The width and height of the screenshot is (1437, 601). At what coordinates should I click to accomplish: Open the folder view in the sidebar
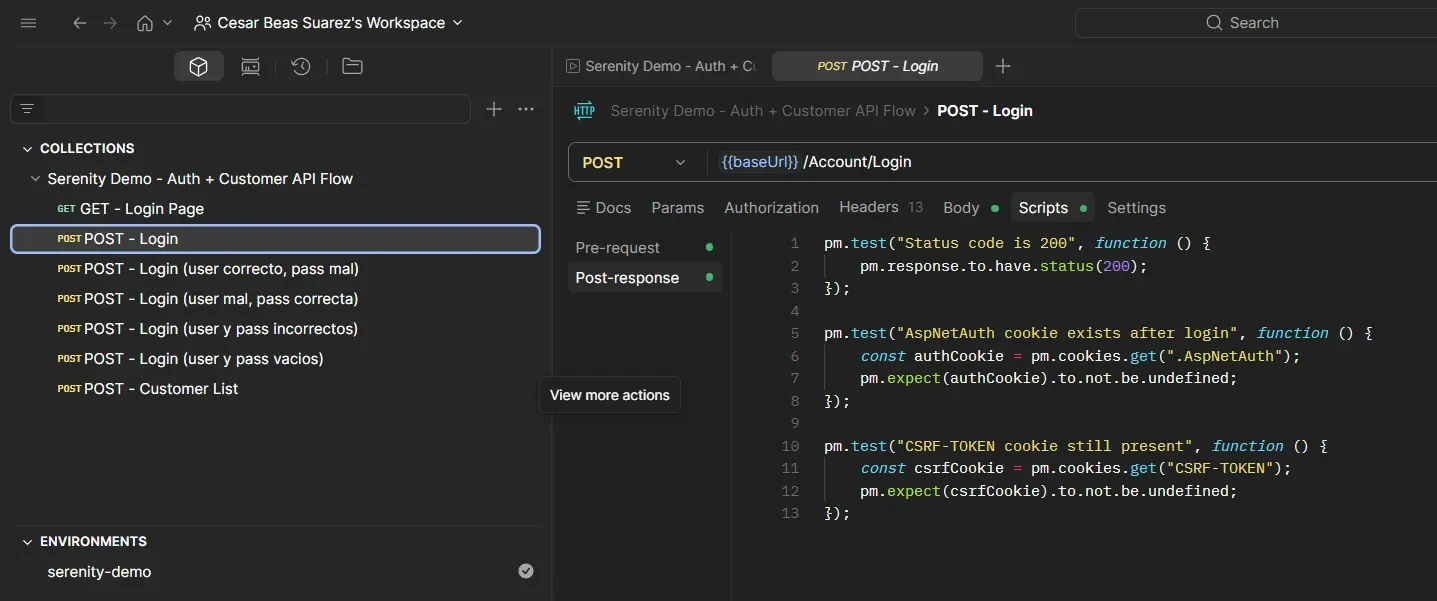pos(352,66)
